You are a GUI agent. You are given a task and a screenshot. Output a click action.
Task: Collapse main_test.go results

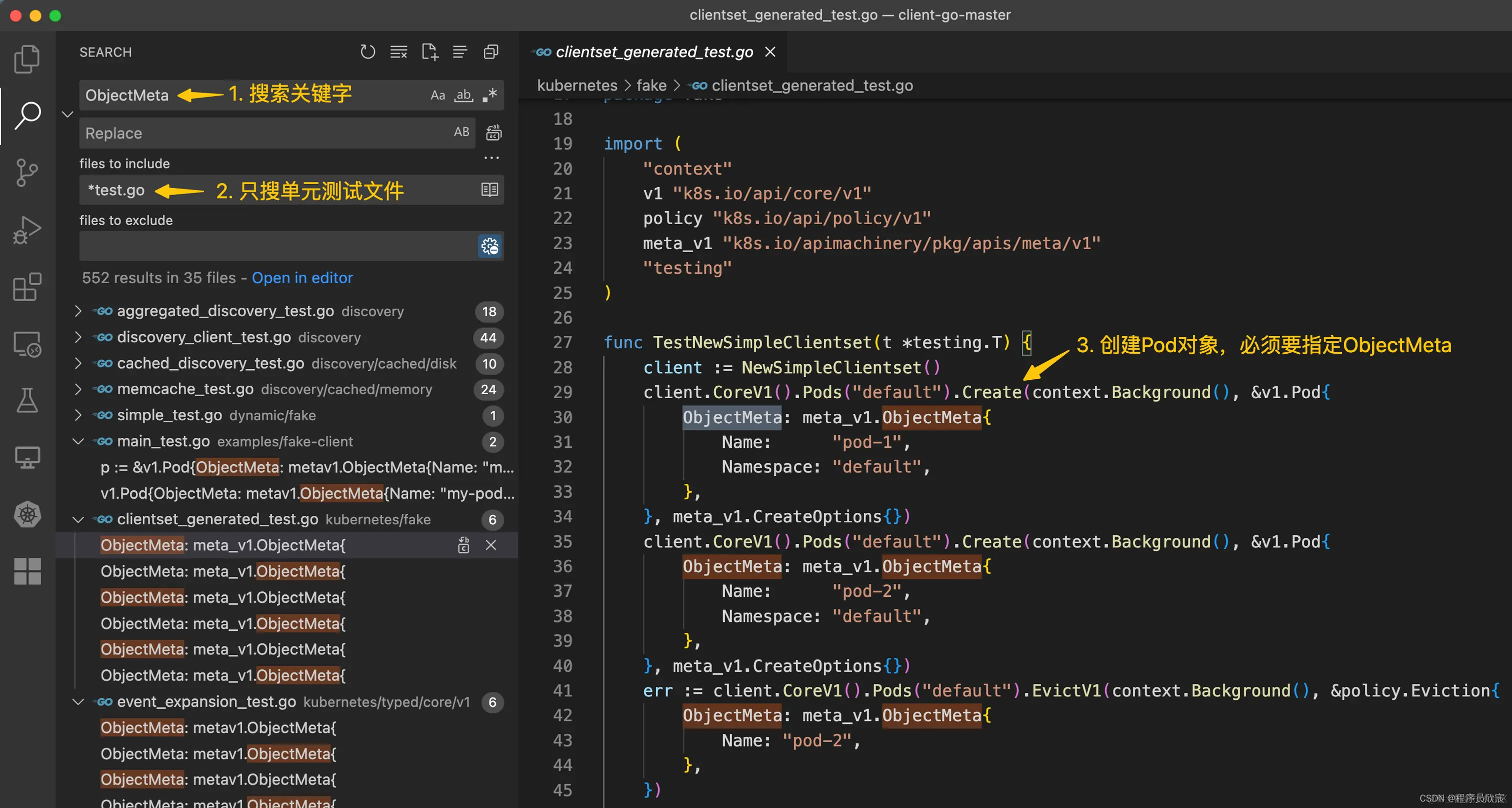pos(77,442)
